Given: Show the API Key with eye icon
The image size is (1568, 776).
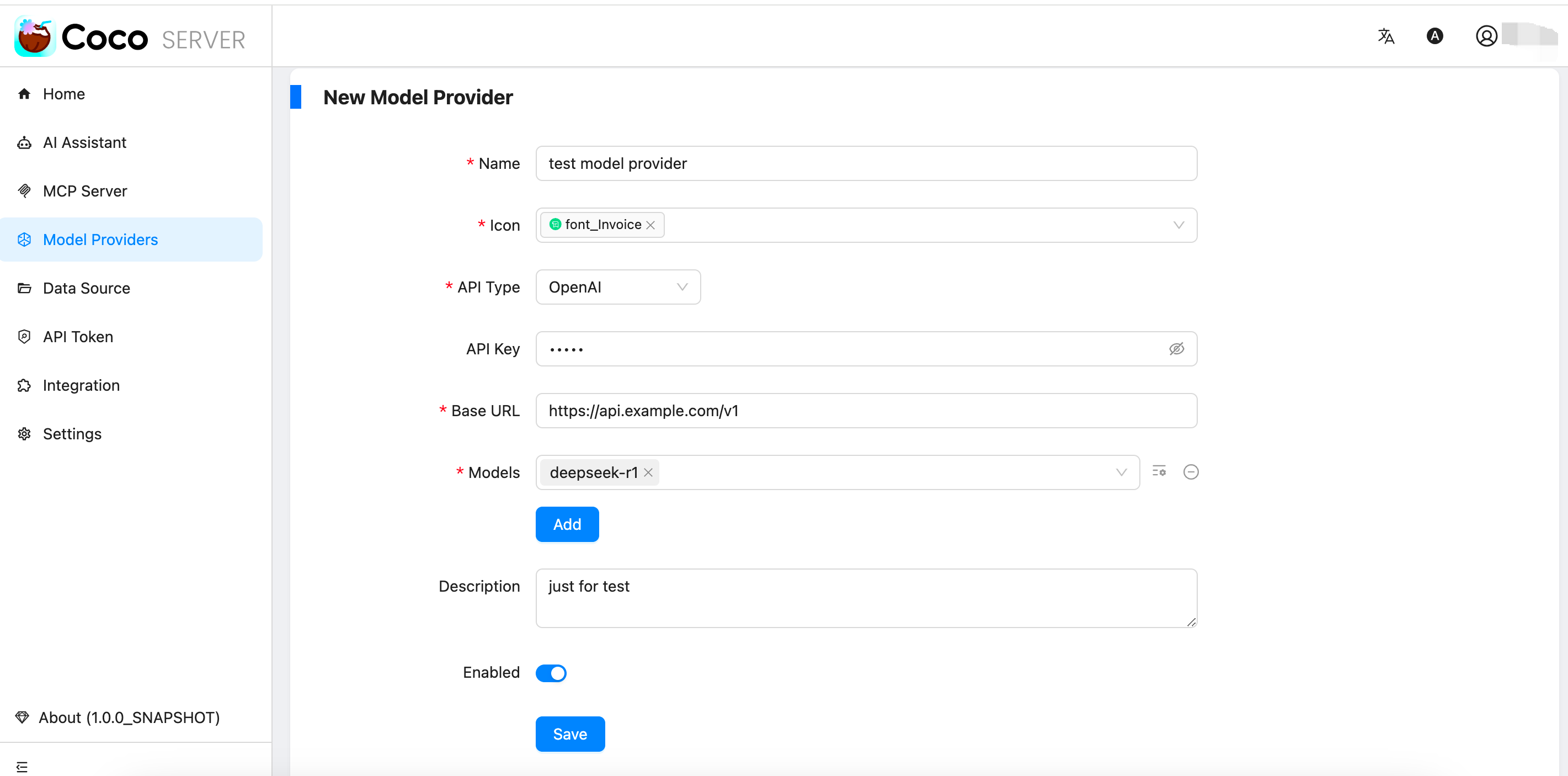Looking at the screenshot, I should [1177, 349].
